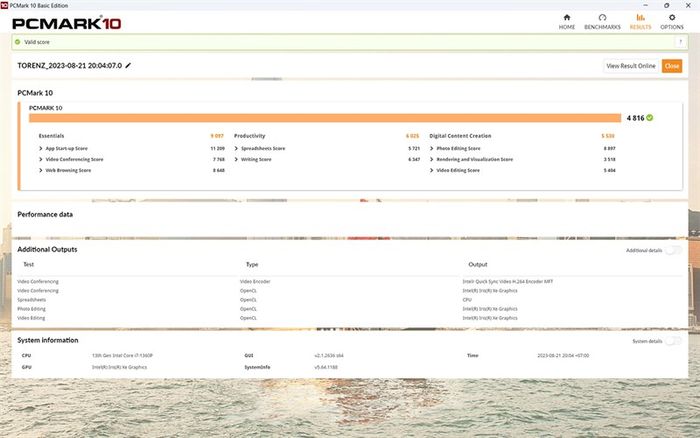Toggle Additional details switch
Viewport: 700px width, 438px height.
pos(673,250)
